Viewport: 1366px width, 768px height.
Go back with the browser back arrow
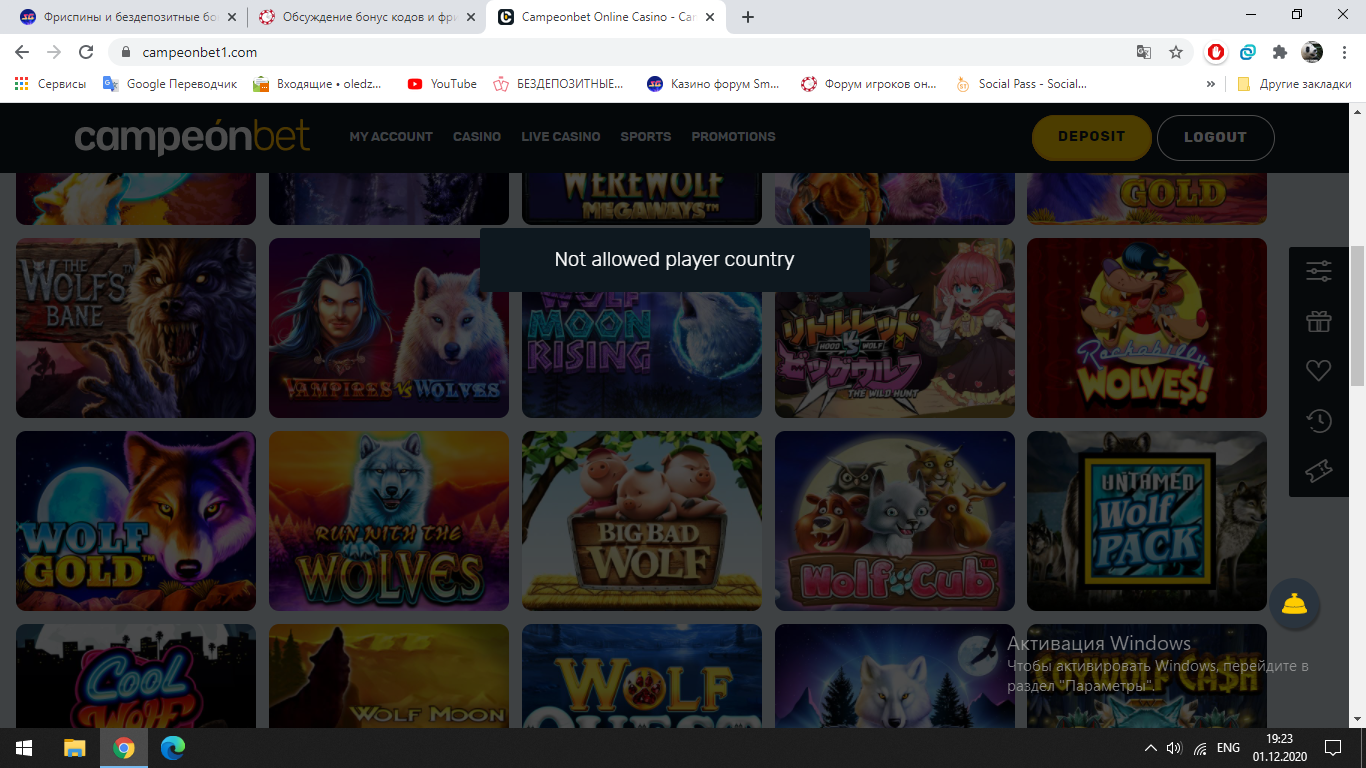[22, 52]
